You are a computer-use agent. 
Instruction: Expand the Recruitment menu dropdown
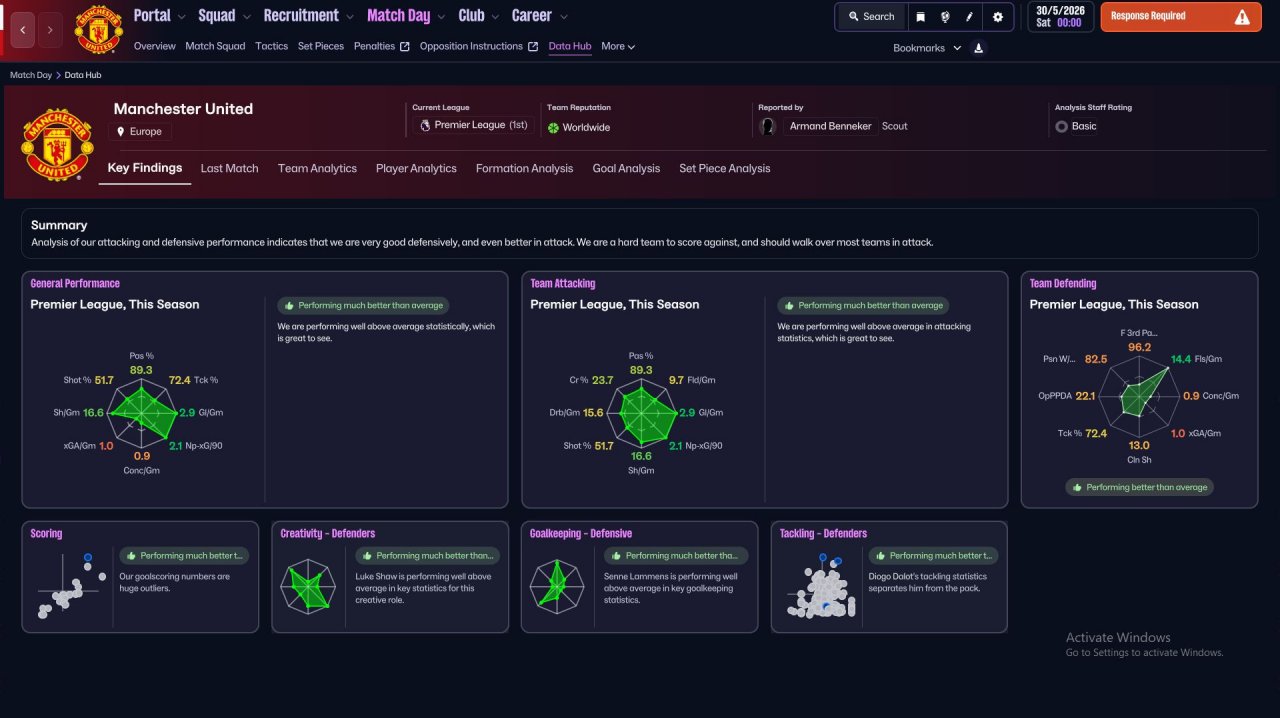[349, 17]
